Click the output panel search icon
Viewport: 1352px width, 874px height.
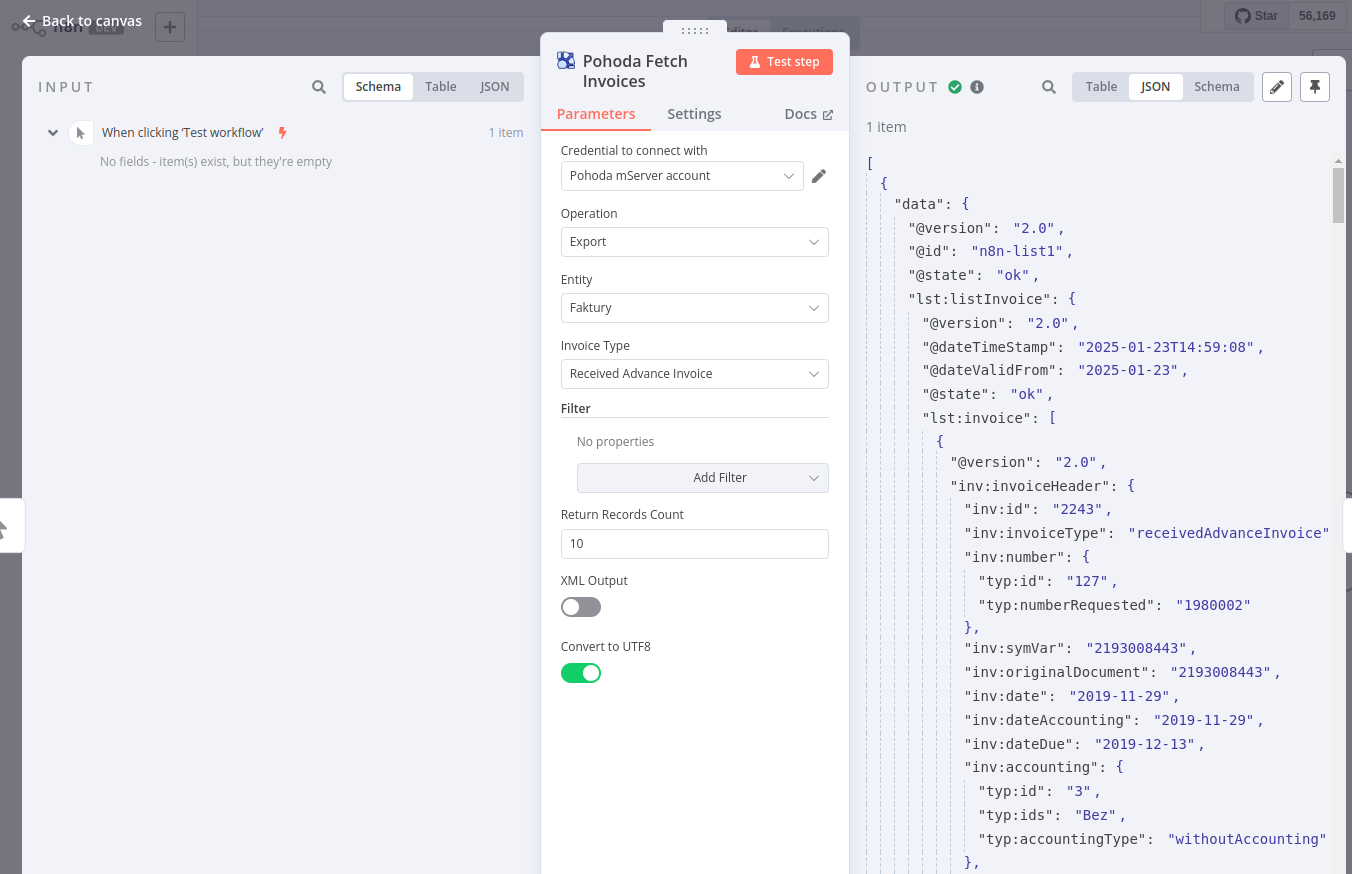pos(1049,87)
